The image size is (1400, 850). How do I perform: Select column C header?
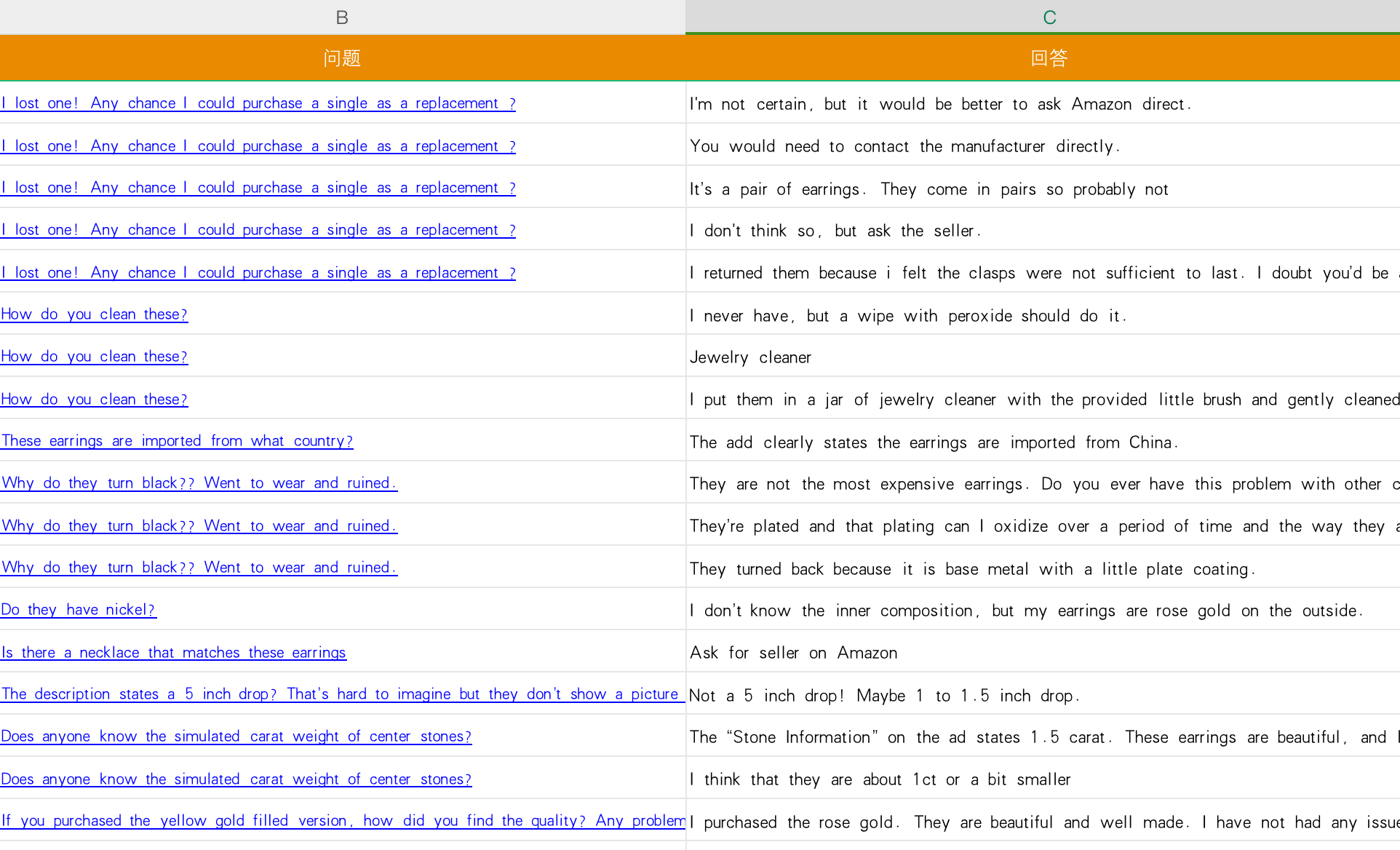click(x=1043, y=17)
